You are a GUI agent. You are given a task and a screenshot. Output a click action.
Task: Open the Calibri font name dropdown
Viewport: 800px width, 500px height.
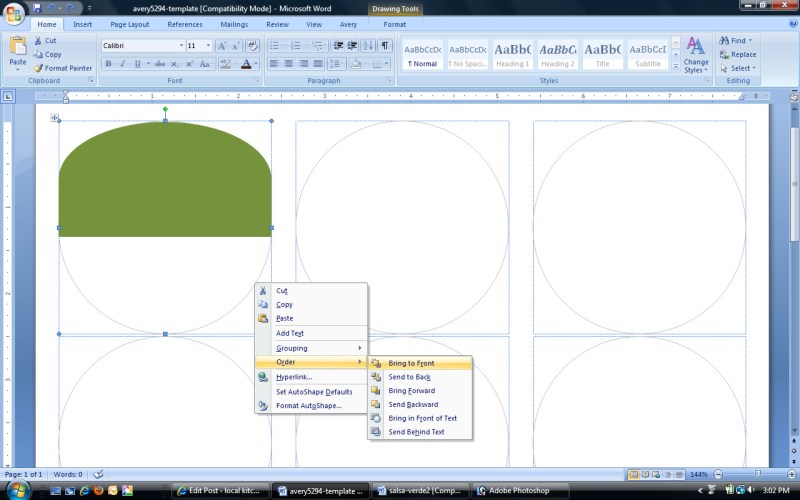pos(181,46)
